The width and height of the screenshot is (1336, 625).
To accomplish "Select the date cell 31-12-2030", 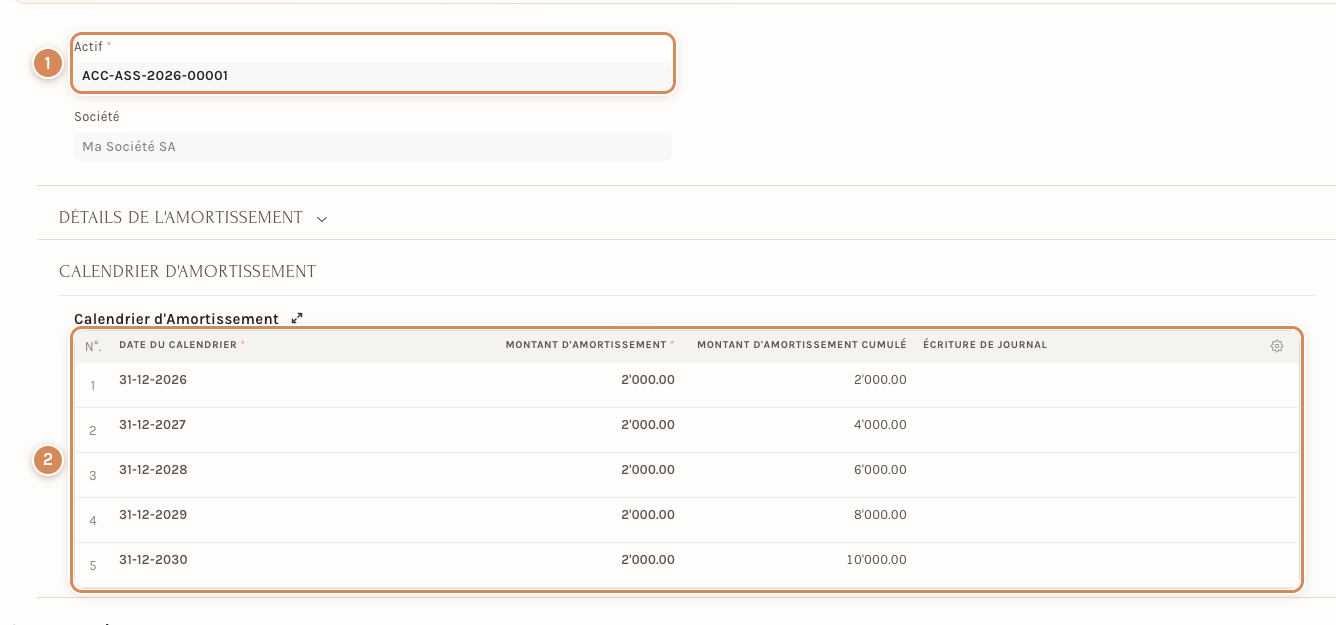I will point(153,560).
